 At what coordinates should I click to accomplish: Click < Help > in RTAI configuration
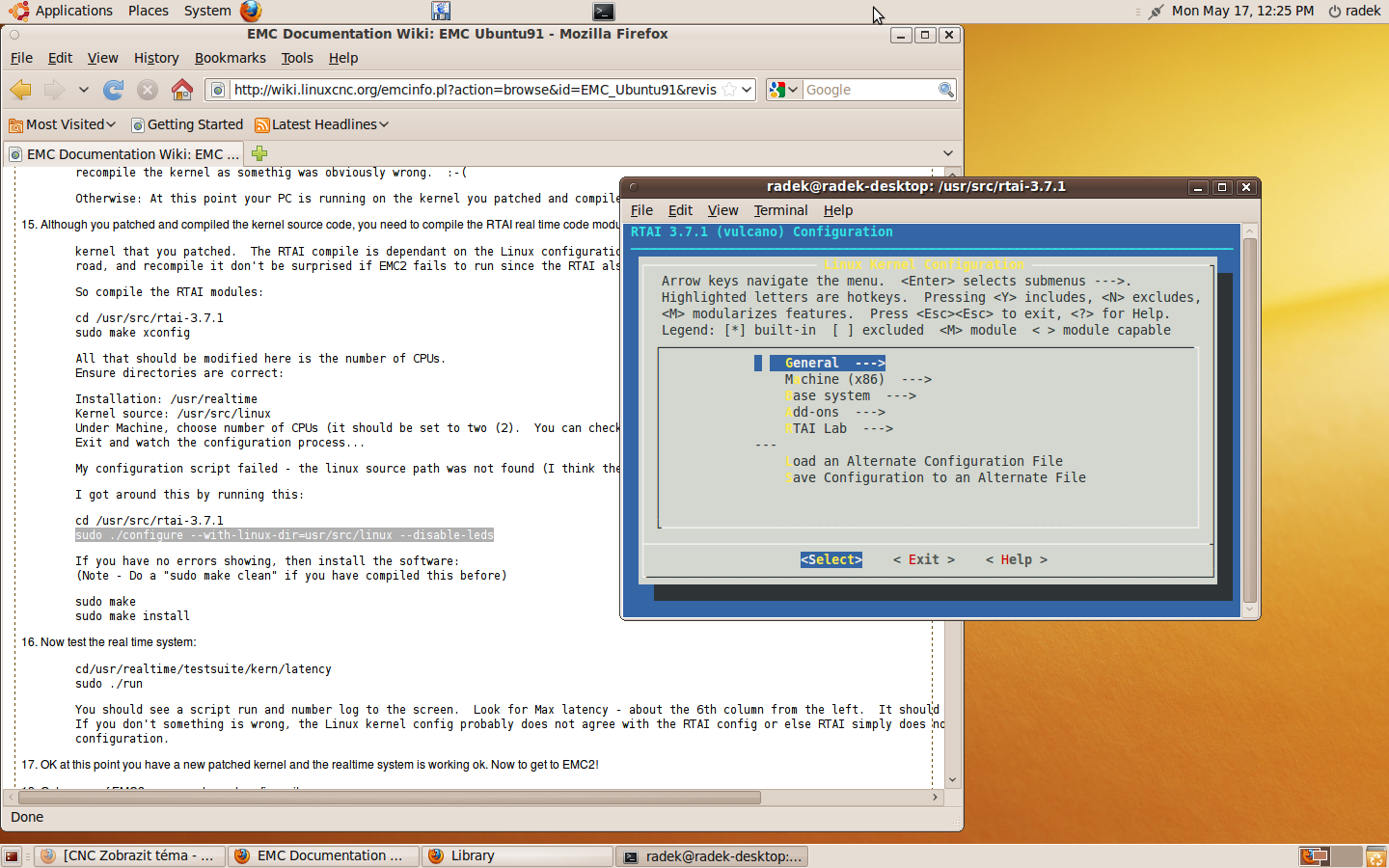click(1016, 559)
